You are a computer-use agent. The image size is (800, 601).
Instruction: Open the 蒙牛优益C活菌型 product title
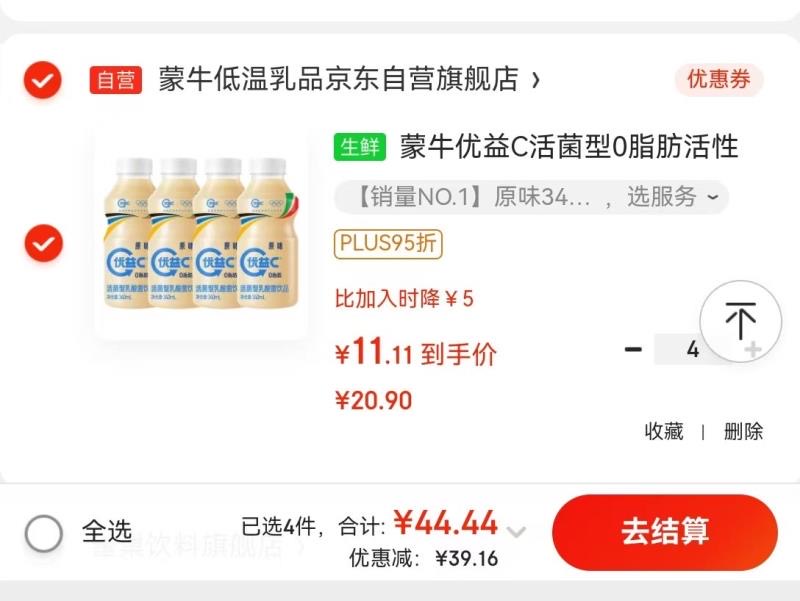(568, 147)
